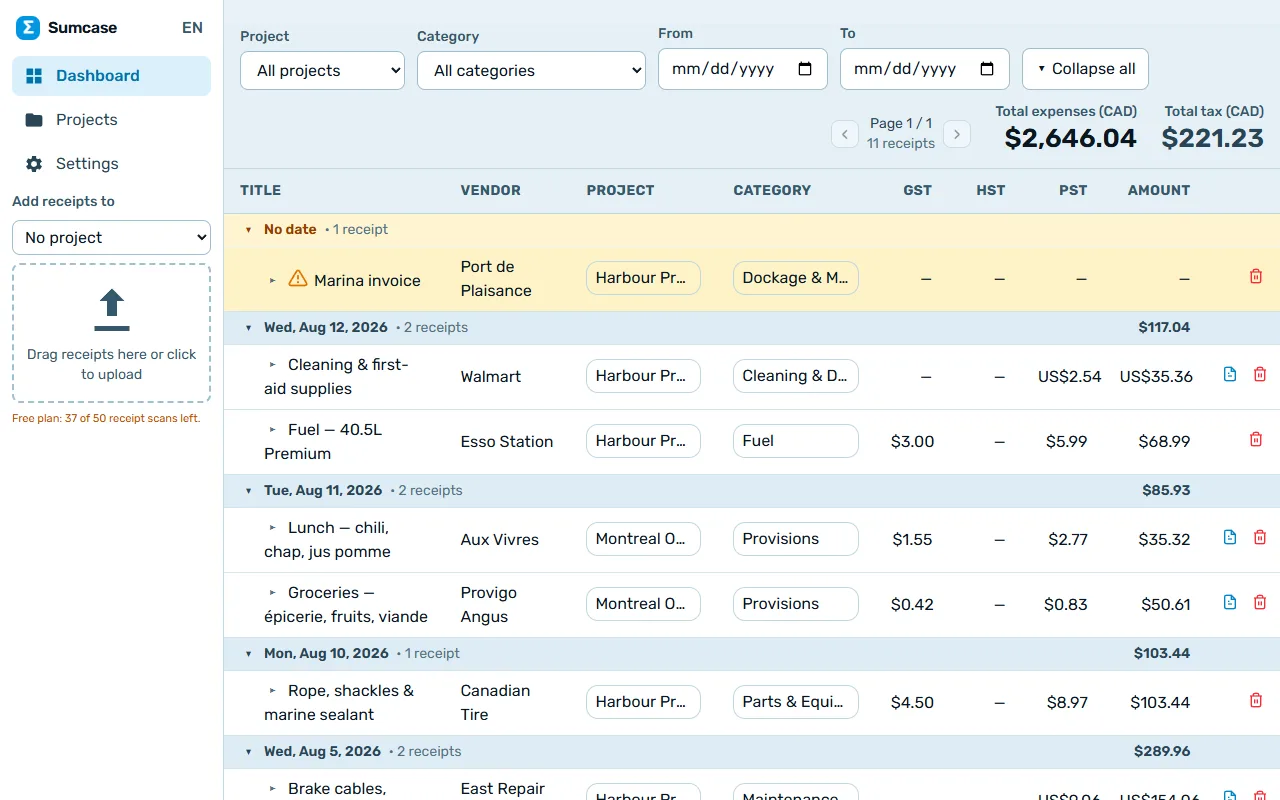
Task: Delete the Canadian Tire receipt
Action: pos(1256,700)
